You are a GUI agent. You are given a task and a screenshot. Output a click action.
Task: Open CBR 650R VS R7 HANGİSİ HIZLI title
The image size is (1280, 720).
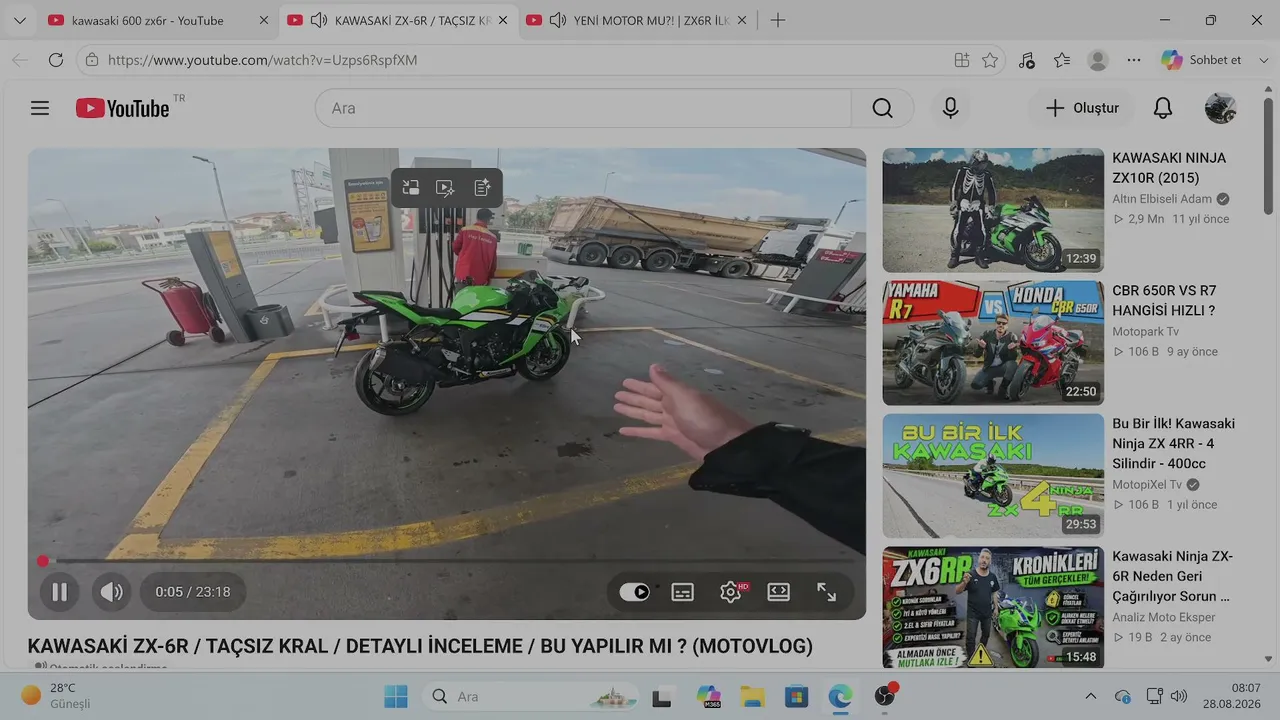1165,301
